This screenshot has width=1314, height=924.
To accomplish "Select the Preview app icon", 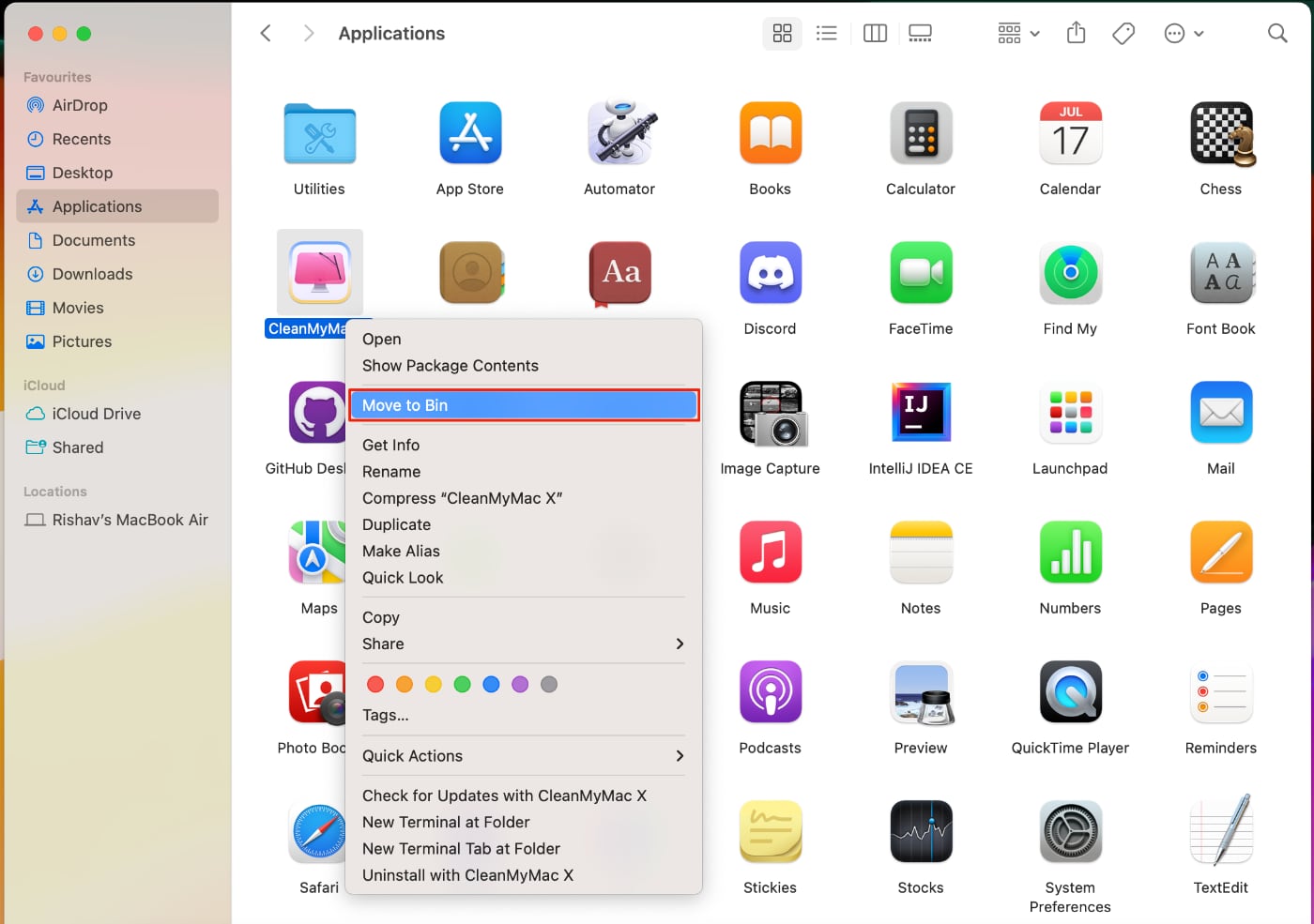I will click(x=922, y=693).
